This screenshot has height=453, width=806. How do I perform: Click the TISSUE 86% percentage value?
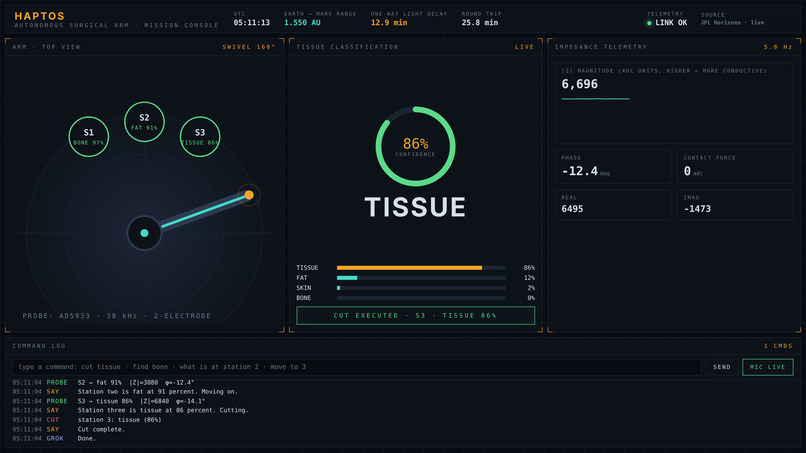529,268
